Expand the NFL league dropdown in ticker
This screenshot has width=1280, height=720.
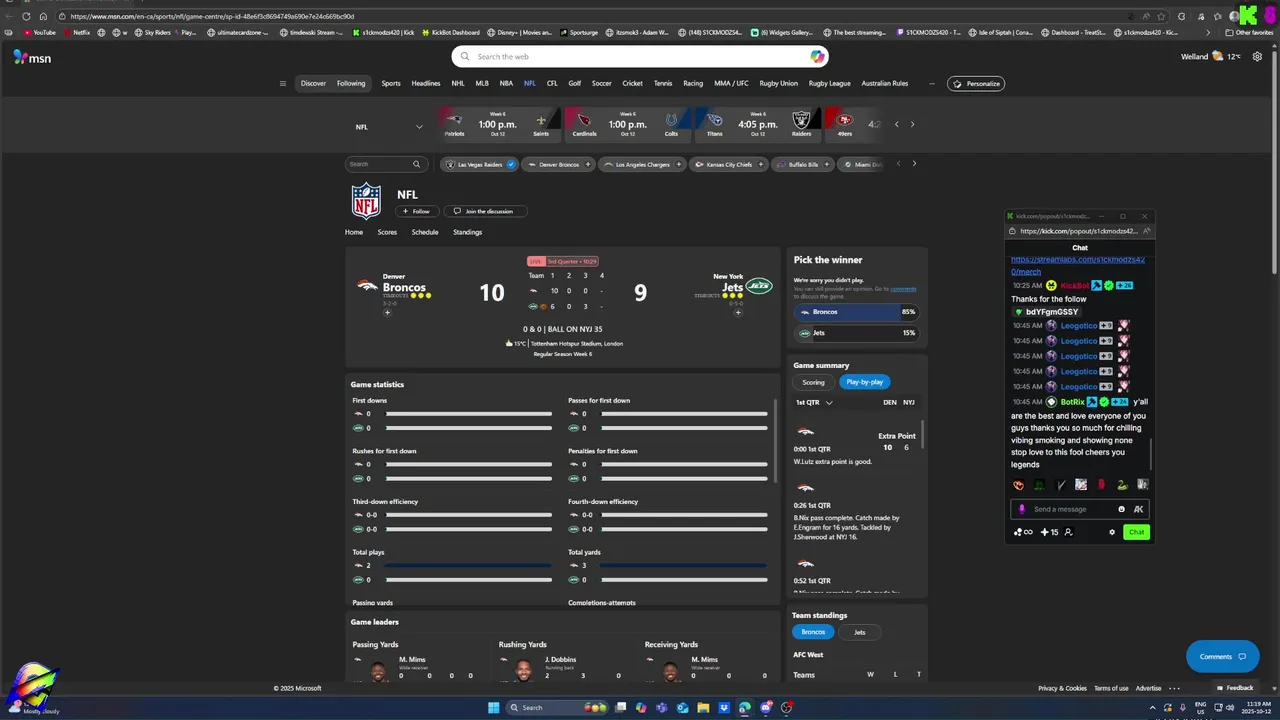[x=419, y=127]
